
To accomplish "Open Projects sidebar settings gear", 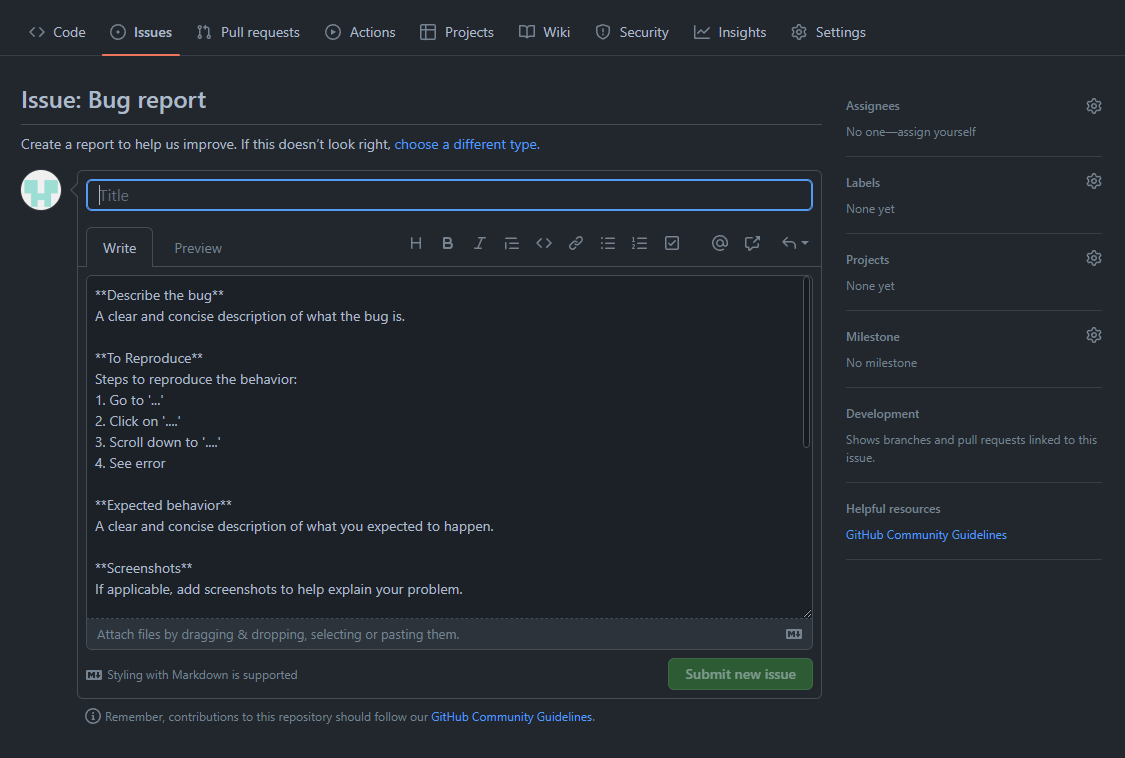I will [1093, 258].
